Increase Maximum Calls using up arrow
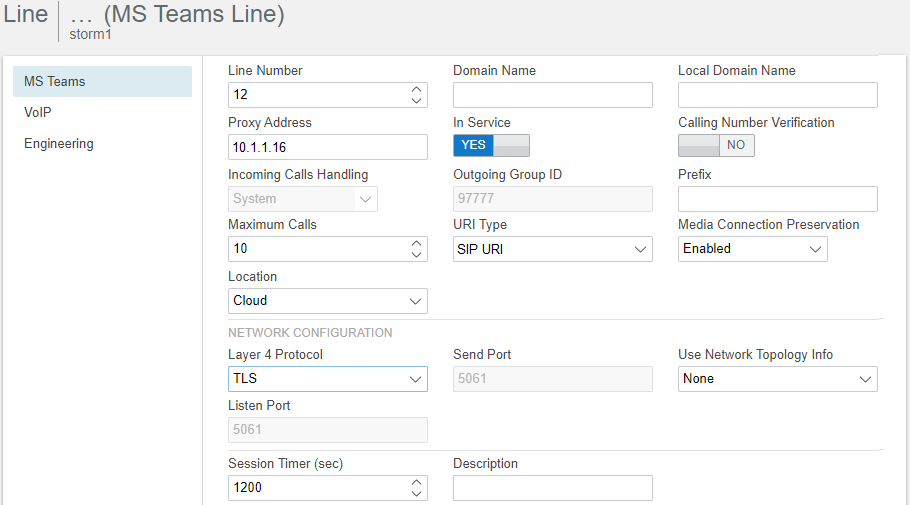This screenshot has height=505, width=910. (416, 243)
